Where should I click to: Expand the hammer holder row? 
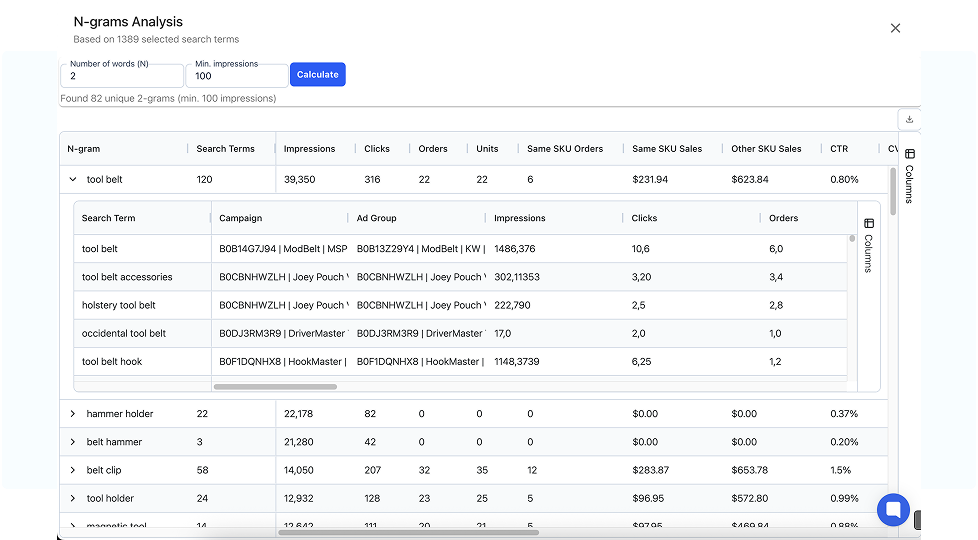(73, 414)
